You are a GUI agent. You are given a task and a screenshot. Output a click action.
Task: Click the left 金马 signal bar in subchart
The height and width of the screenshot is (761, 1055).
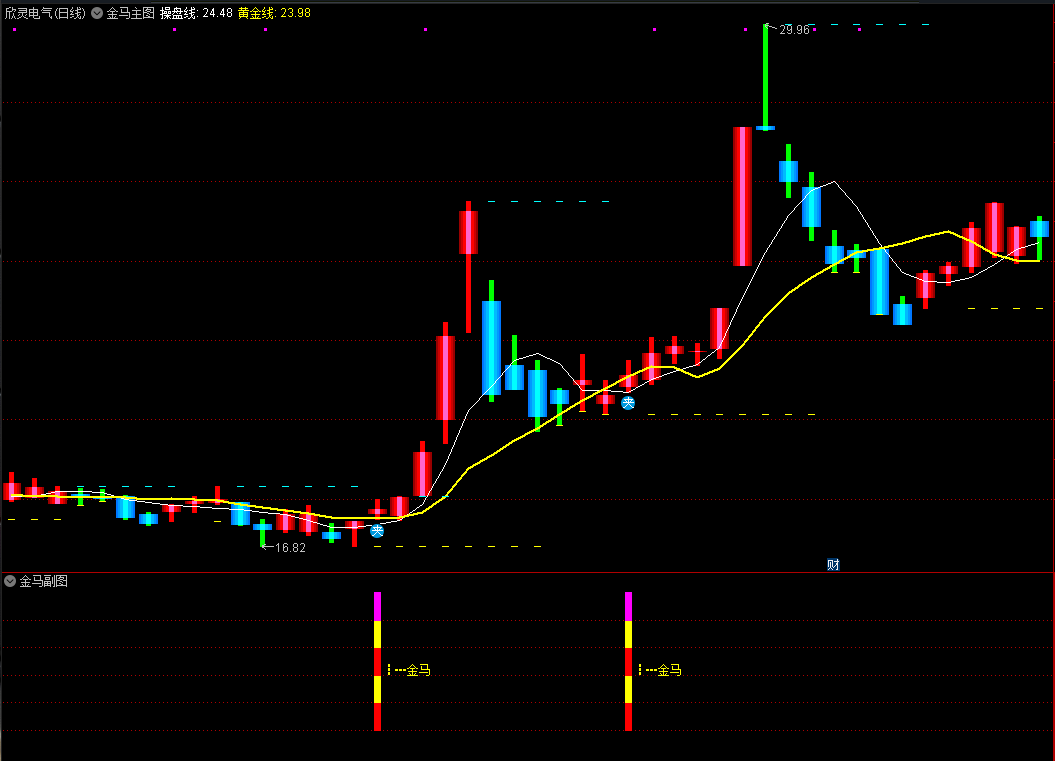pyautogui.click(x=378, y=661)
